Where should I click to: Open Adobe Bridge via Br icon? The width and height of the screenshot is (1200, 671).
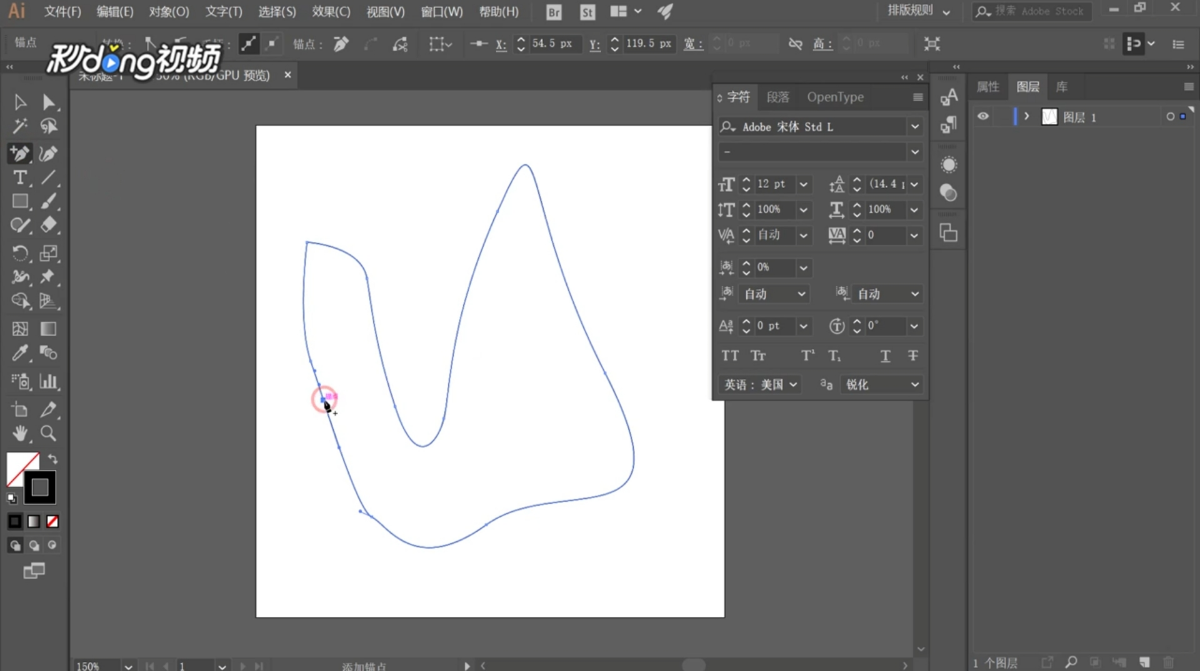[553, 12]
